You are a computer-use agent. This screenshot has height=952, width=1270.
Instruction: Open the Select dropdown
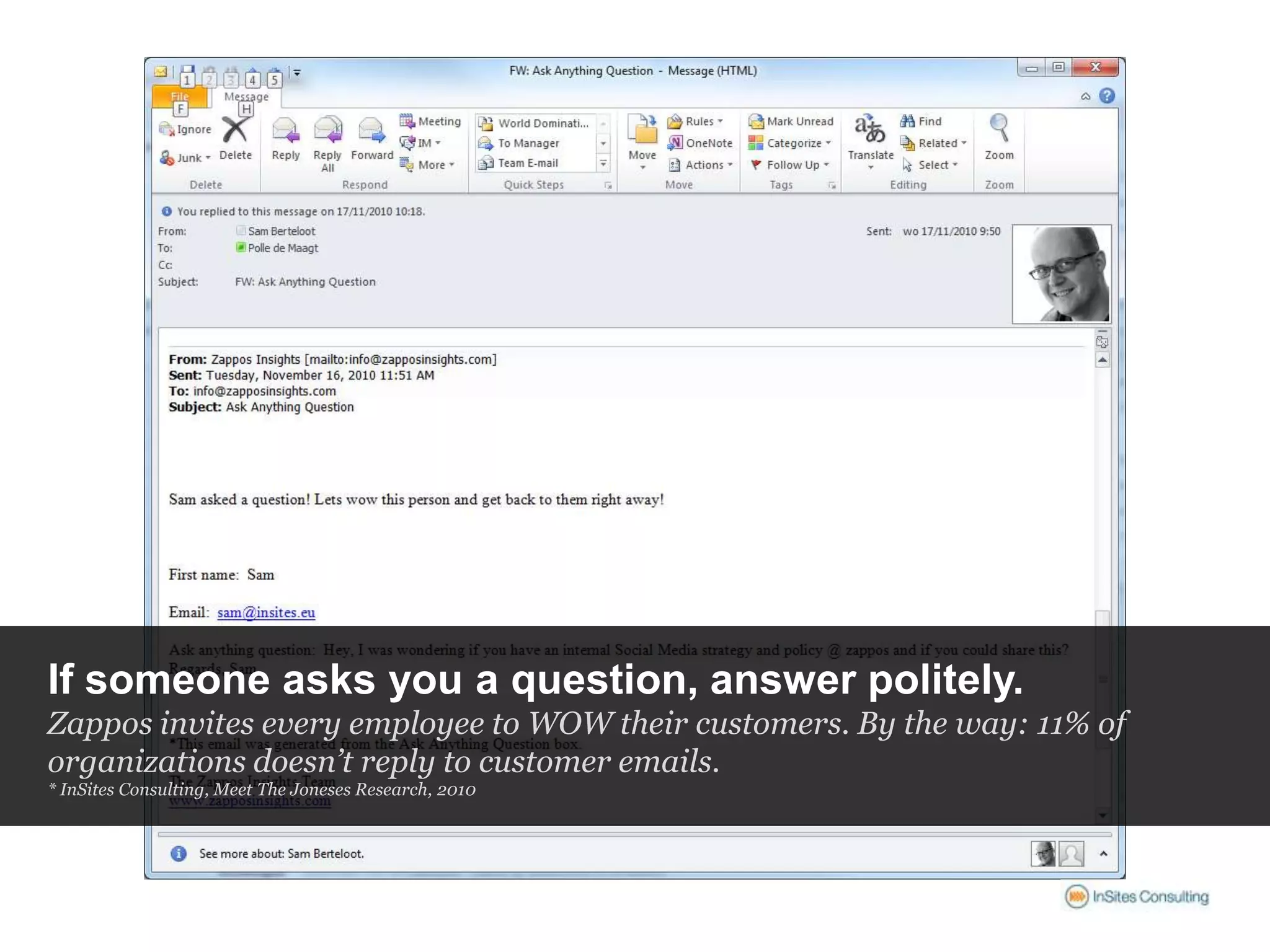(930, 164)
